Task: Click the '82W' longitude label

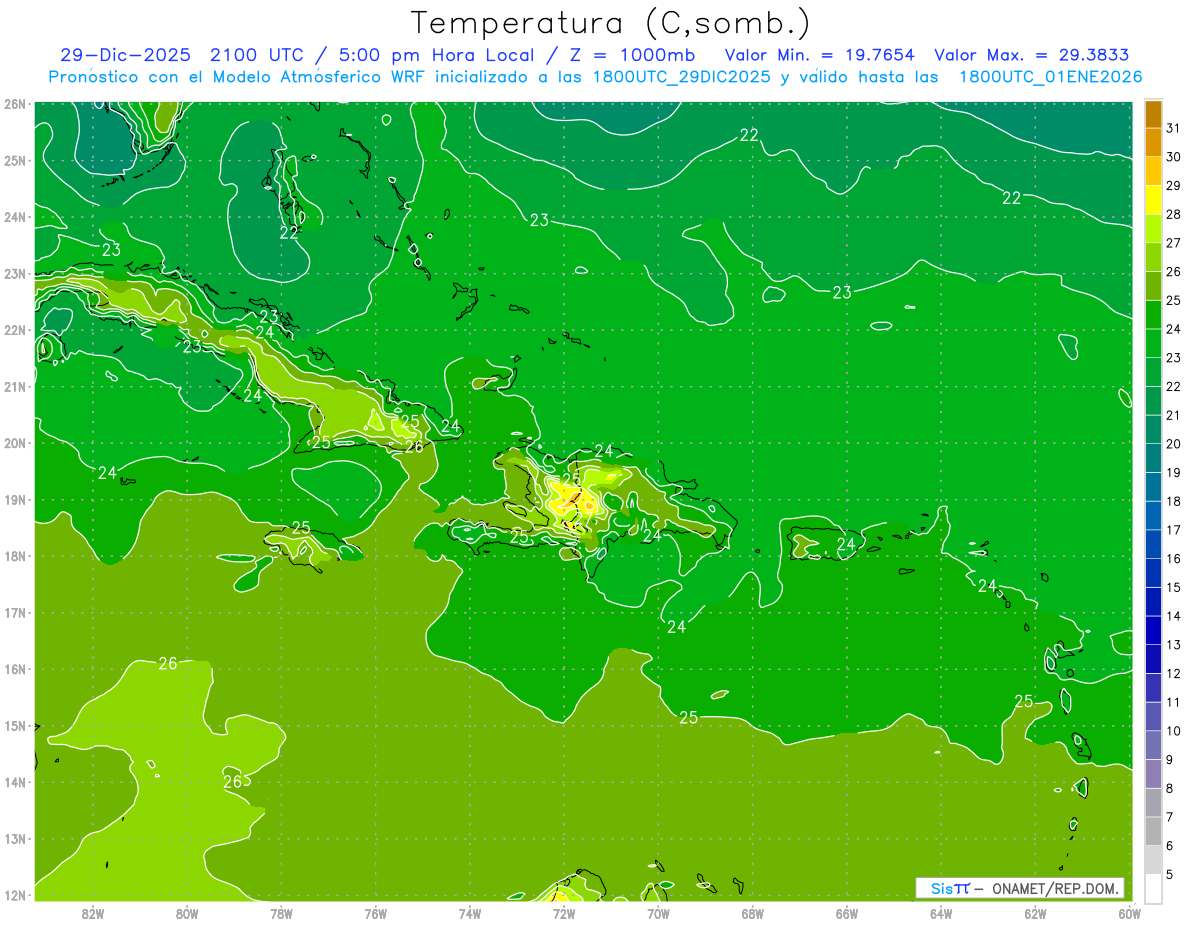Action: click(x=93, y=914)
